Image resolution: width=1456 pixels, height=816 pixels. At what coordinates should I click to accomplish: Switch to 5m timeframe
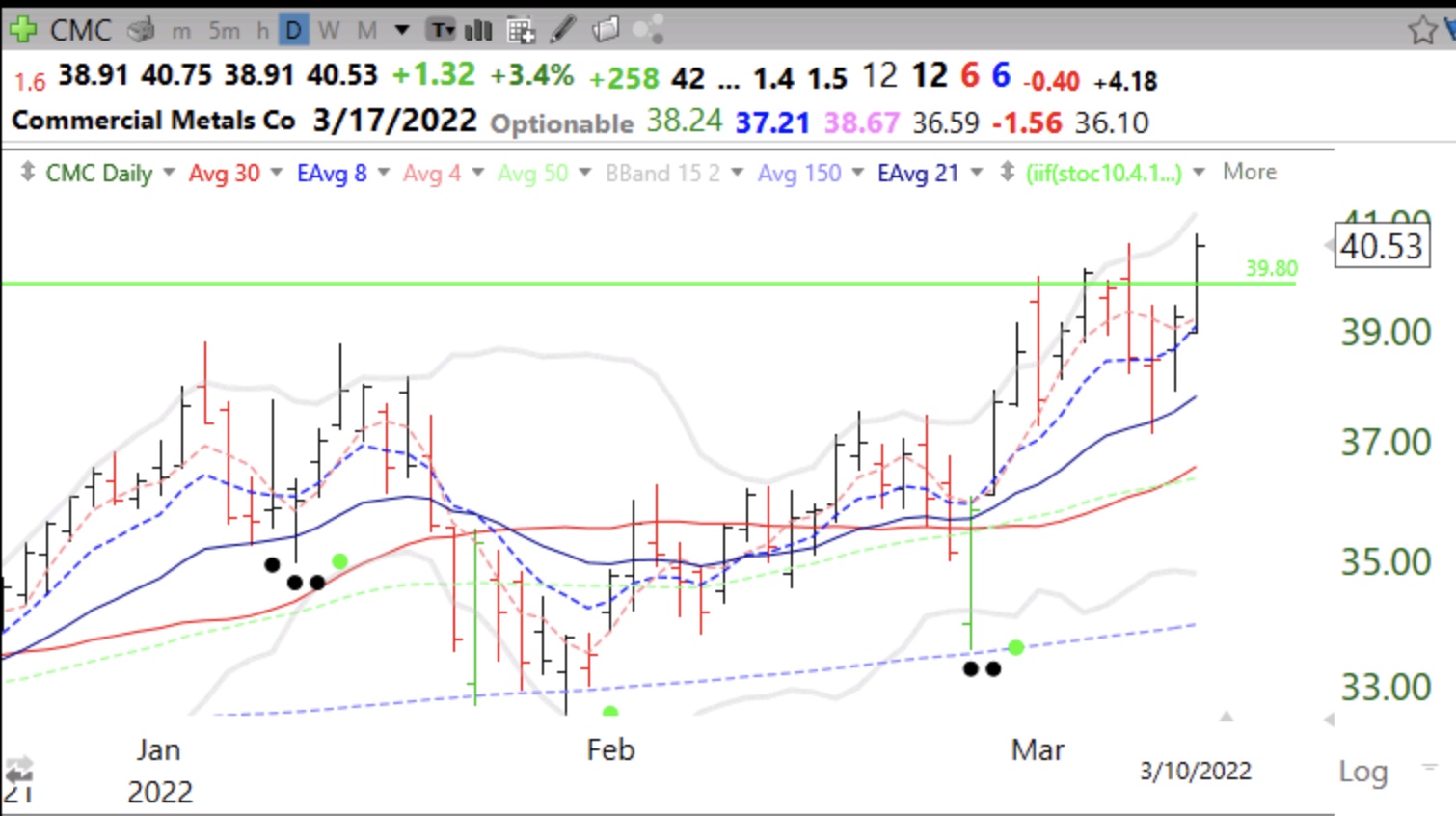pos(225,31)
